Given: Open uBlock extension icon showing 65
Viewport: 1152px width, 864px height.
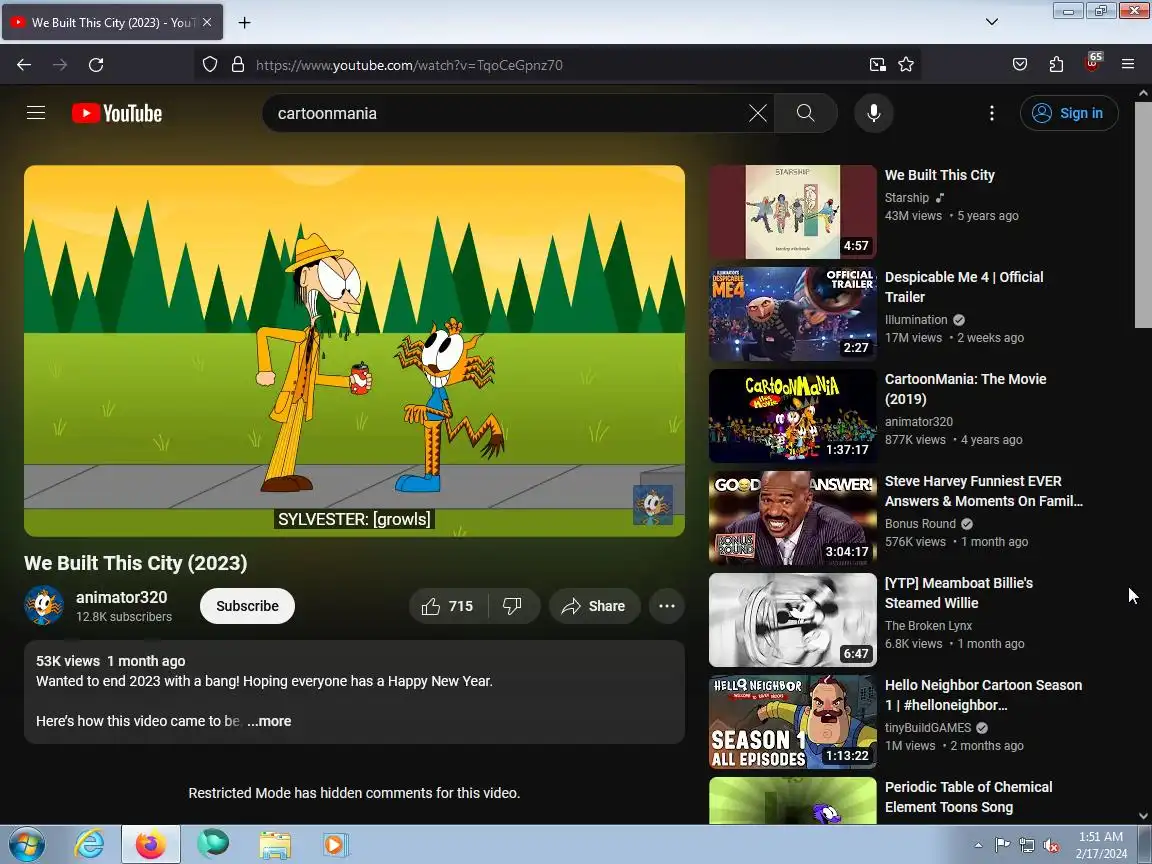Looking at the screenshot, I should 1092,63.
